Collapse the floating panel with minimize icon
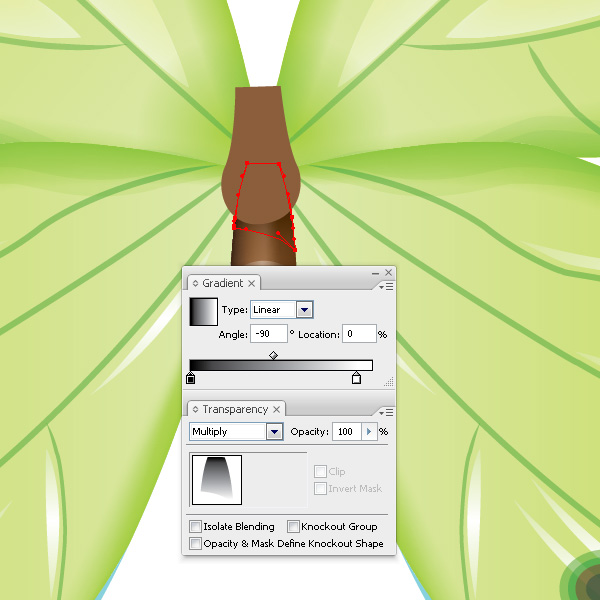 [375, 273]
